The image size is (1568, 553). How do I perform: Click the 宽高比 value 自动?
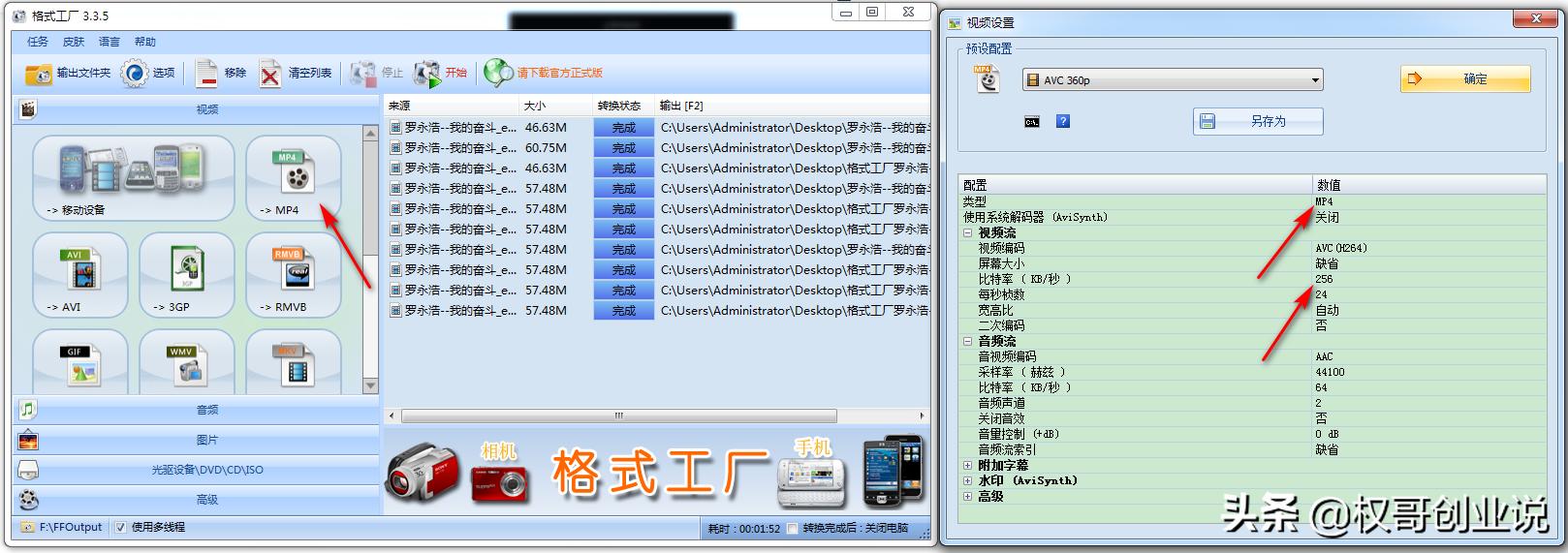click(x=1327, y=310)
